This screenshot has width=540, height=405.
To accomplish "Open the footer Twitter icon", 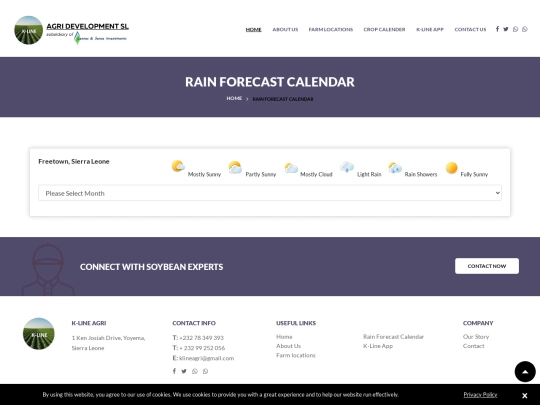I will (x=184, y=371).
